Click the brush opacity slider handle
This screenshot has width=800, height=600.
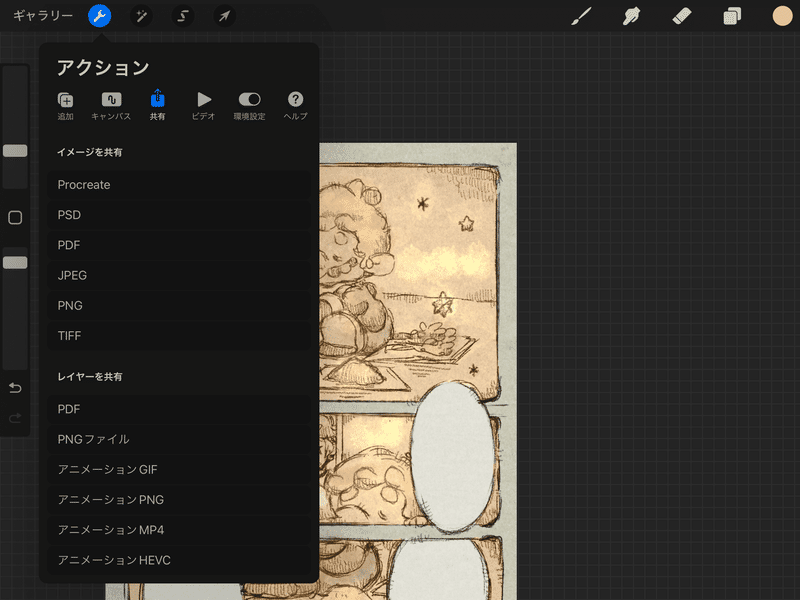[x=15, y=263]
